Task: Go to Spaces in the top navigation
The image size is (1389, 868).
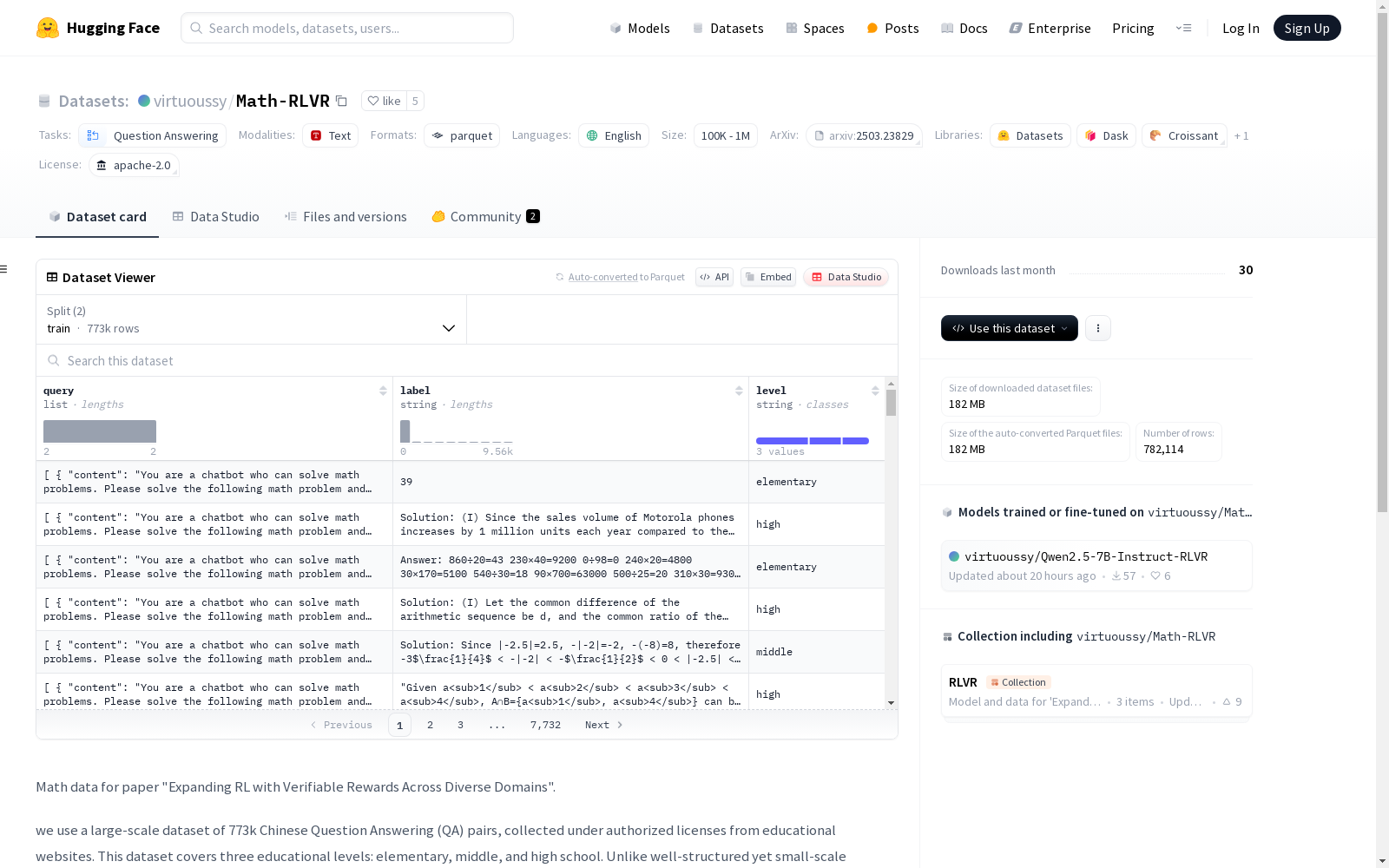Action: pos(815,28)
